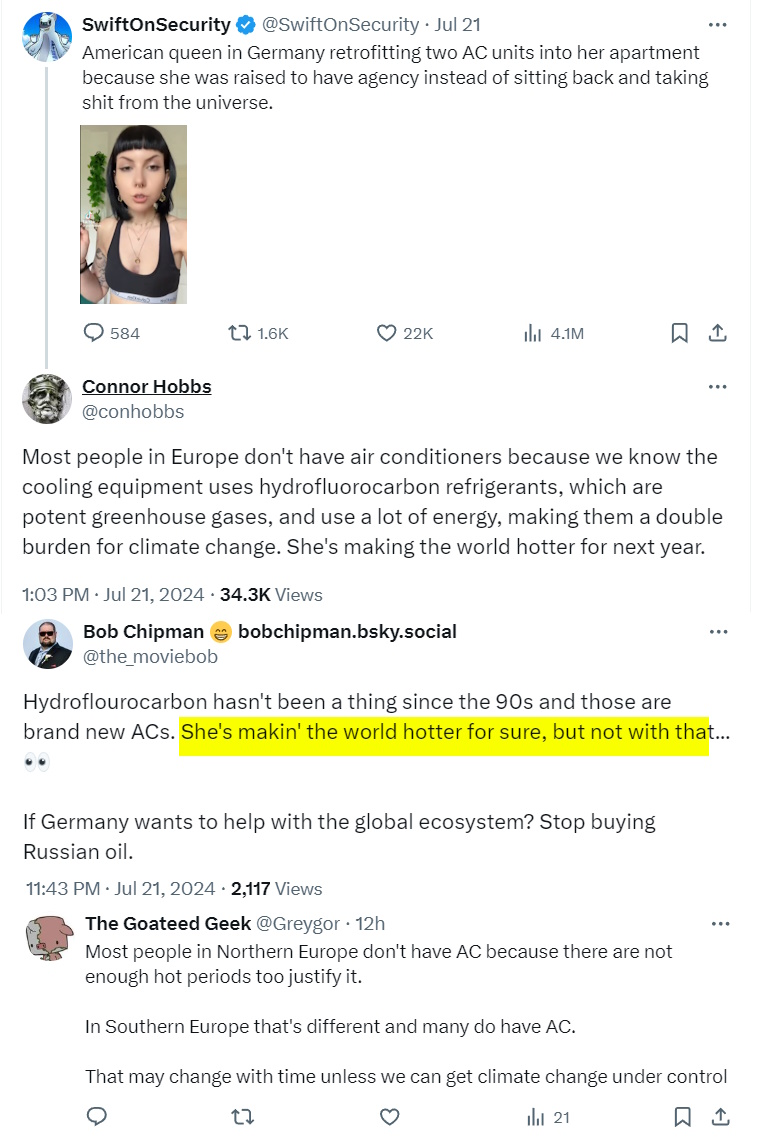Viewport: 759px width, 1144px height.
Task: Bookmark the SwiftOnSecurity tweet
Action: point(679,333)
